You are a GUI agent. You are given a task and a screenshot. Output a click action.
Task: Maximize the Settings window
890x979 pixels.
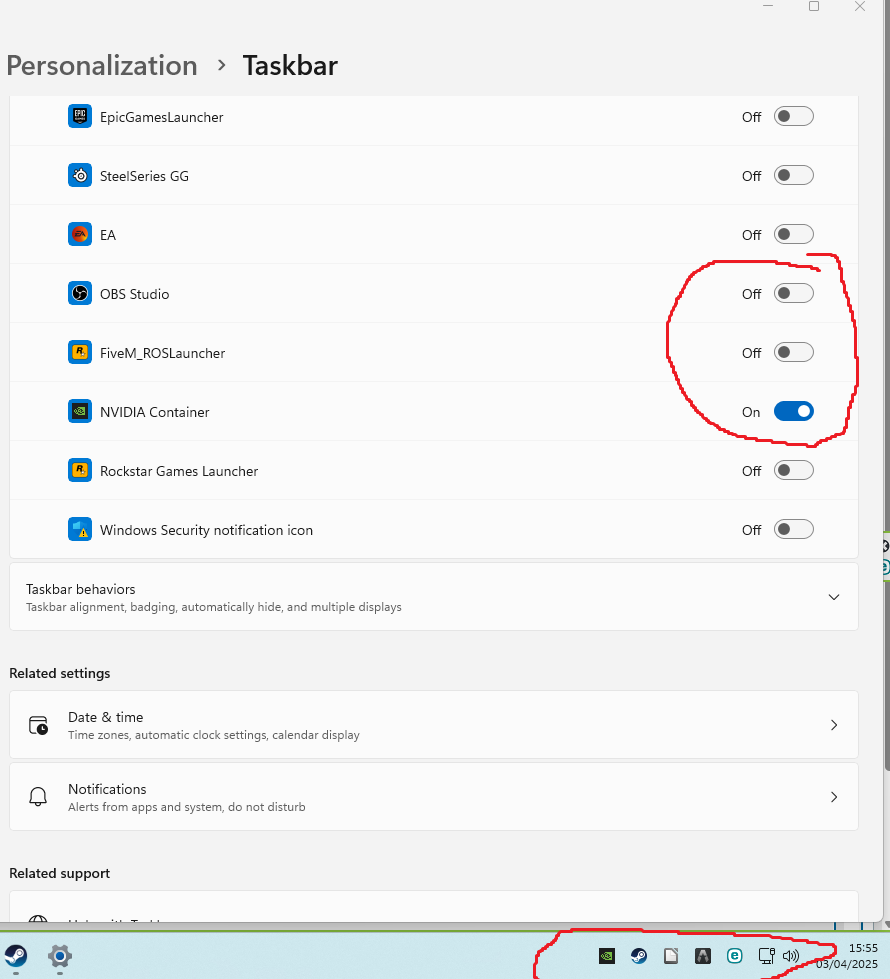point(814,6)
